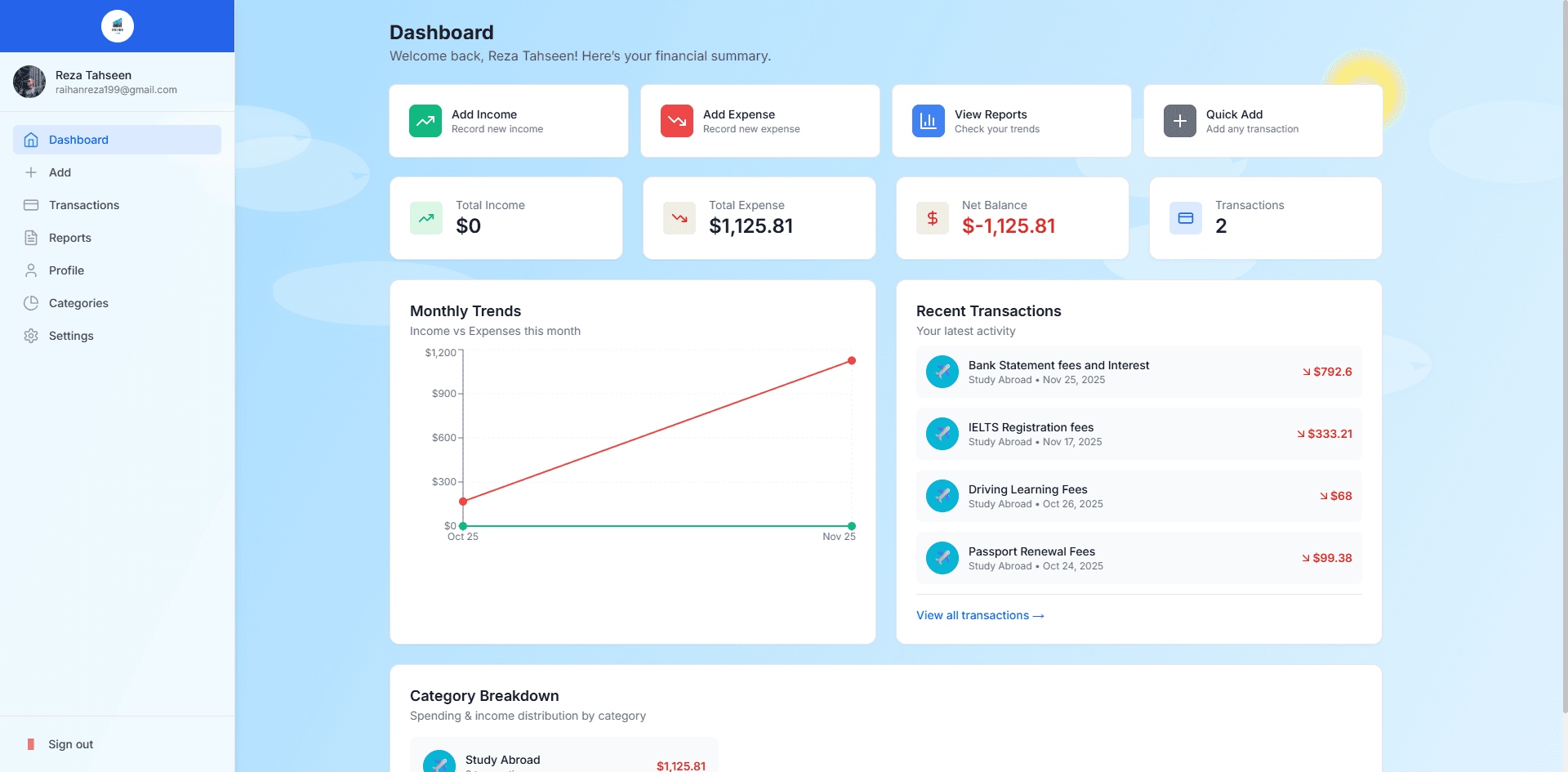Click the Nov 25 expense point on chart
1568x772 pixels.
pyautogui.click(x=852, y=360)
